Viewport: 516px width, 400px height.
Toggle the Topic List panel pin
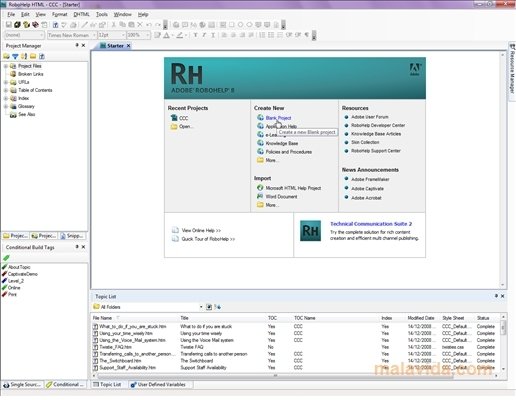pos(496,296)
